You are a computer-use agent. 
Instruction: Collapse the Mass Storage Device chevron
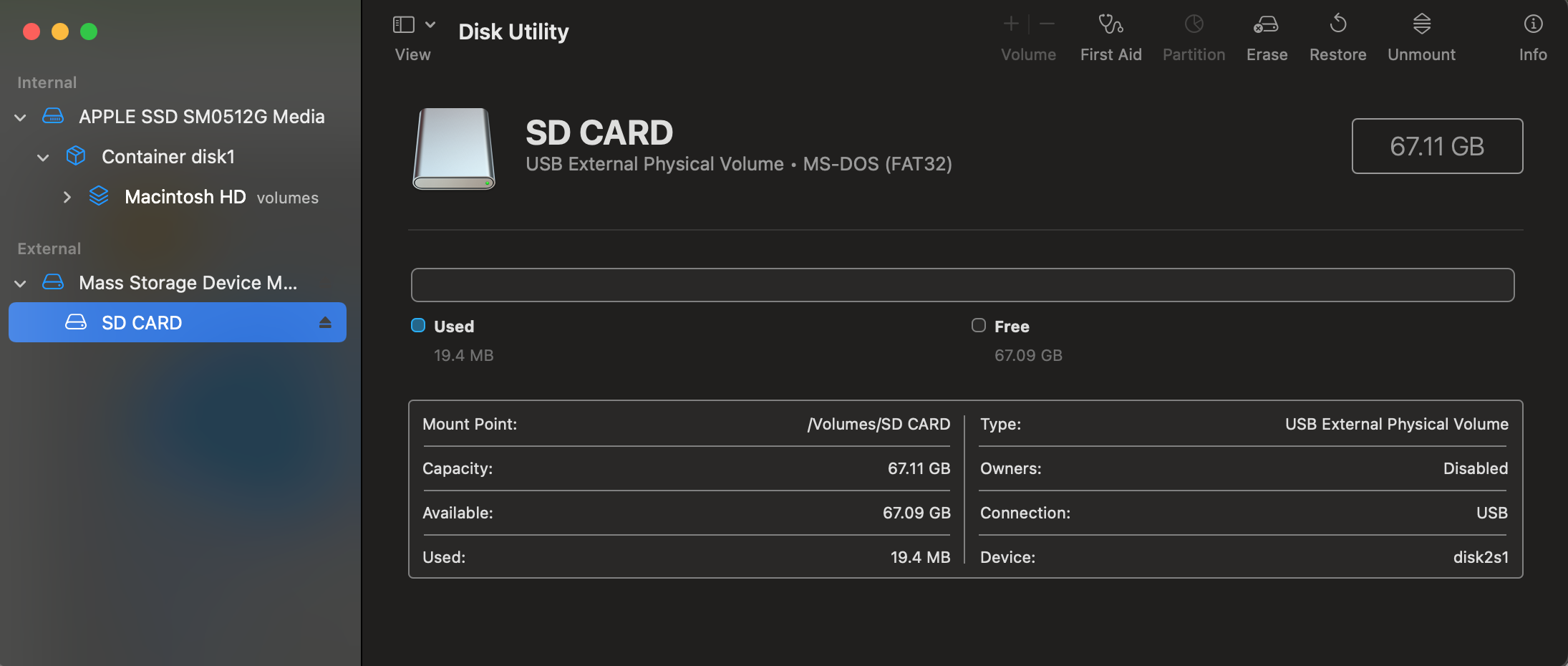click(20, 283)
